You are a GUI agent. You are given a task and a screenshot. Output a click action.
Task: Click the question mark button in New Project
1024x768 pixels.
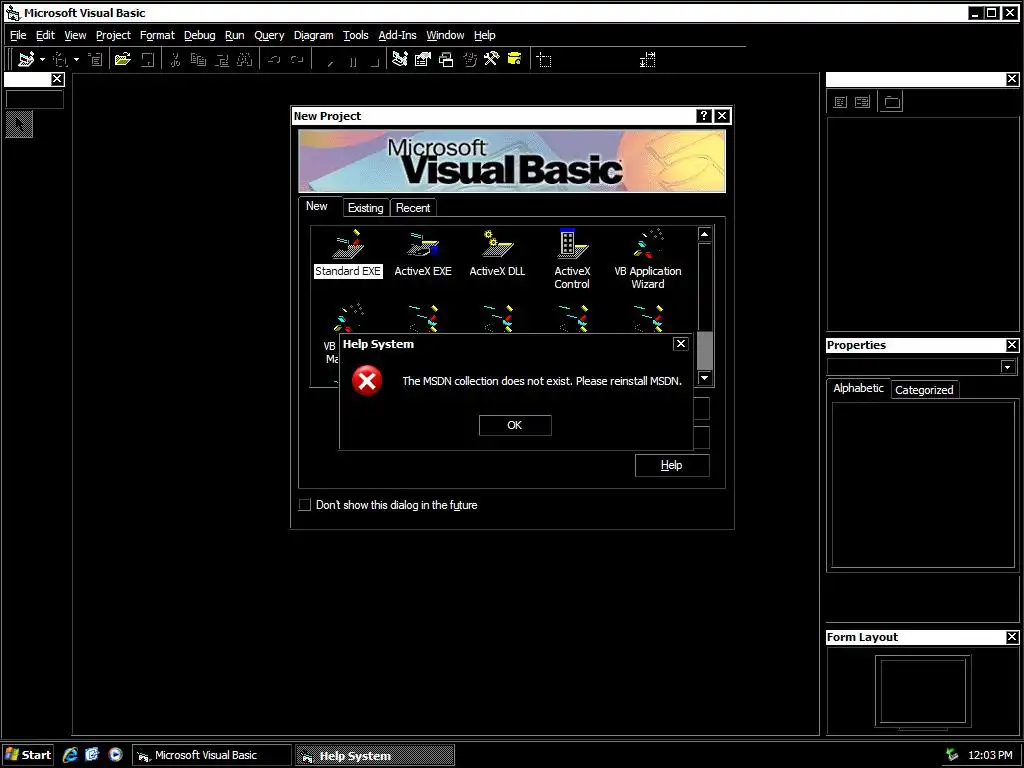703,116
